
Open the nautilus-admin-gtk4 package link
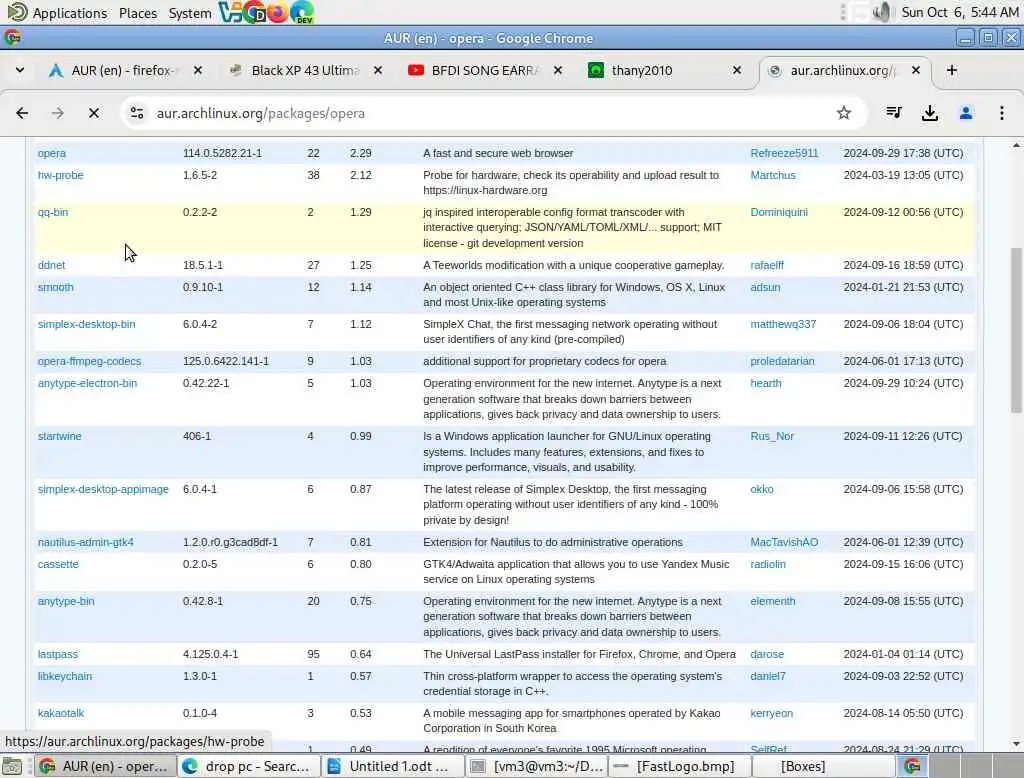tap(85, 542)
